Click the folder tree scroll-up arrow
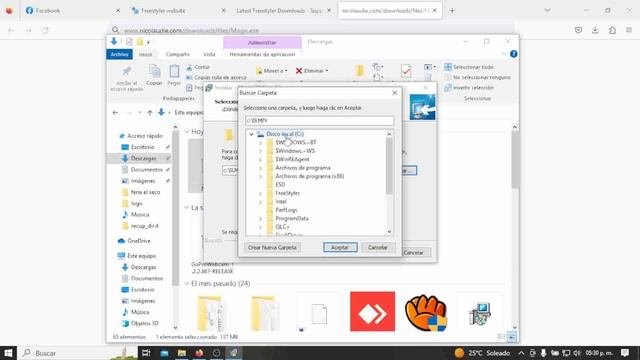The height and width of the screenshot is (360, 640). coord(389,134)
